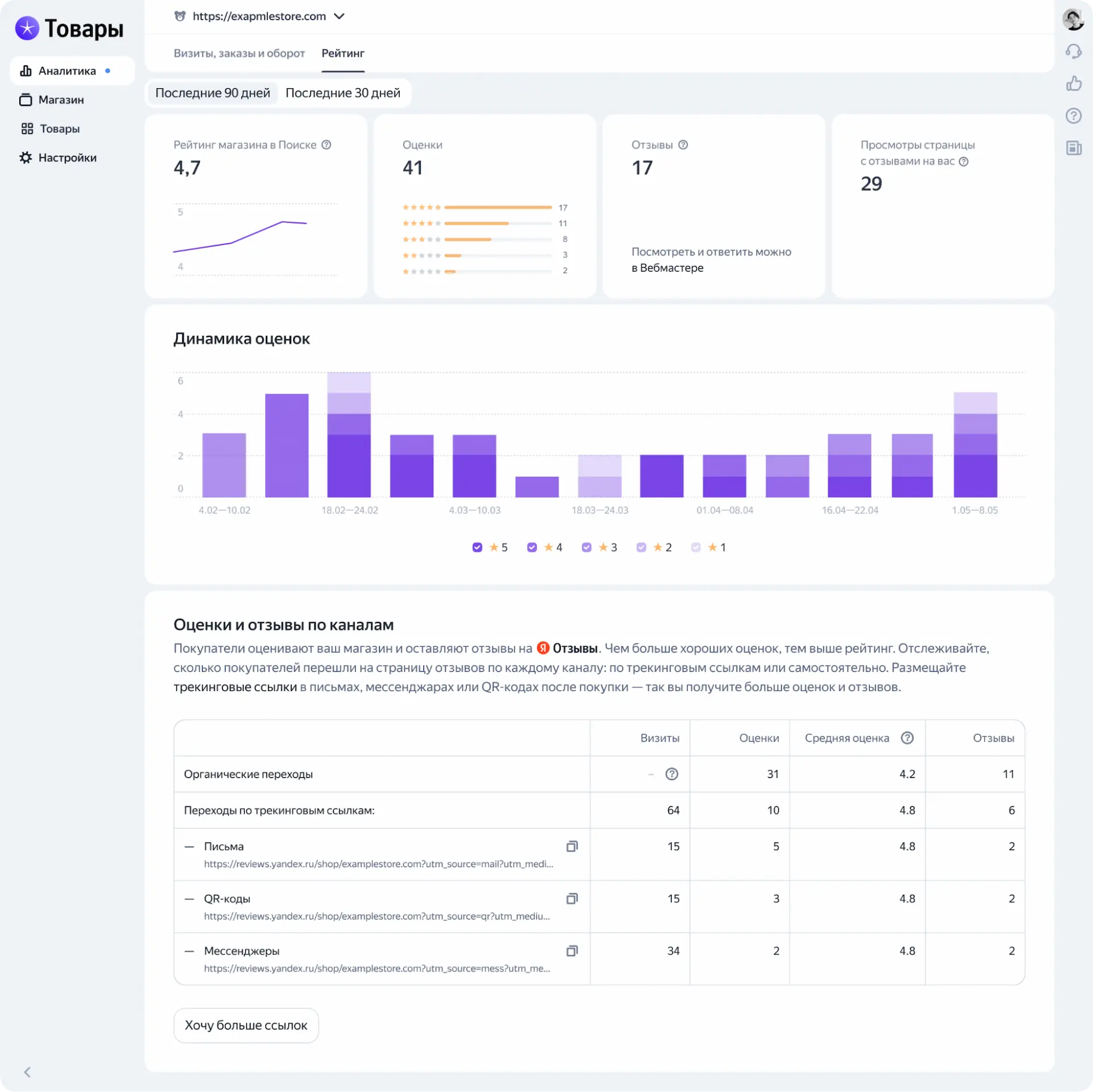This screenshot has height=1092, width=1093.
Task: Select Последние 30 дней period
Action: coord(343,93)
